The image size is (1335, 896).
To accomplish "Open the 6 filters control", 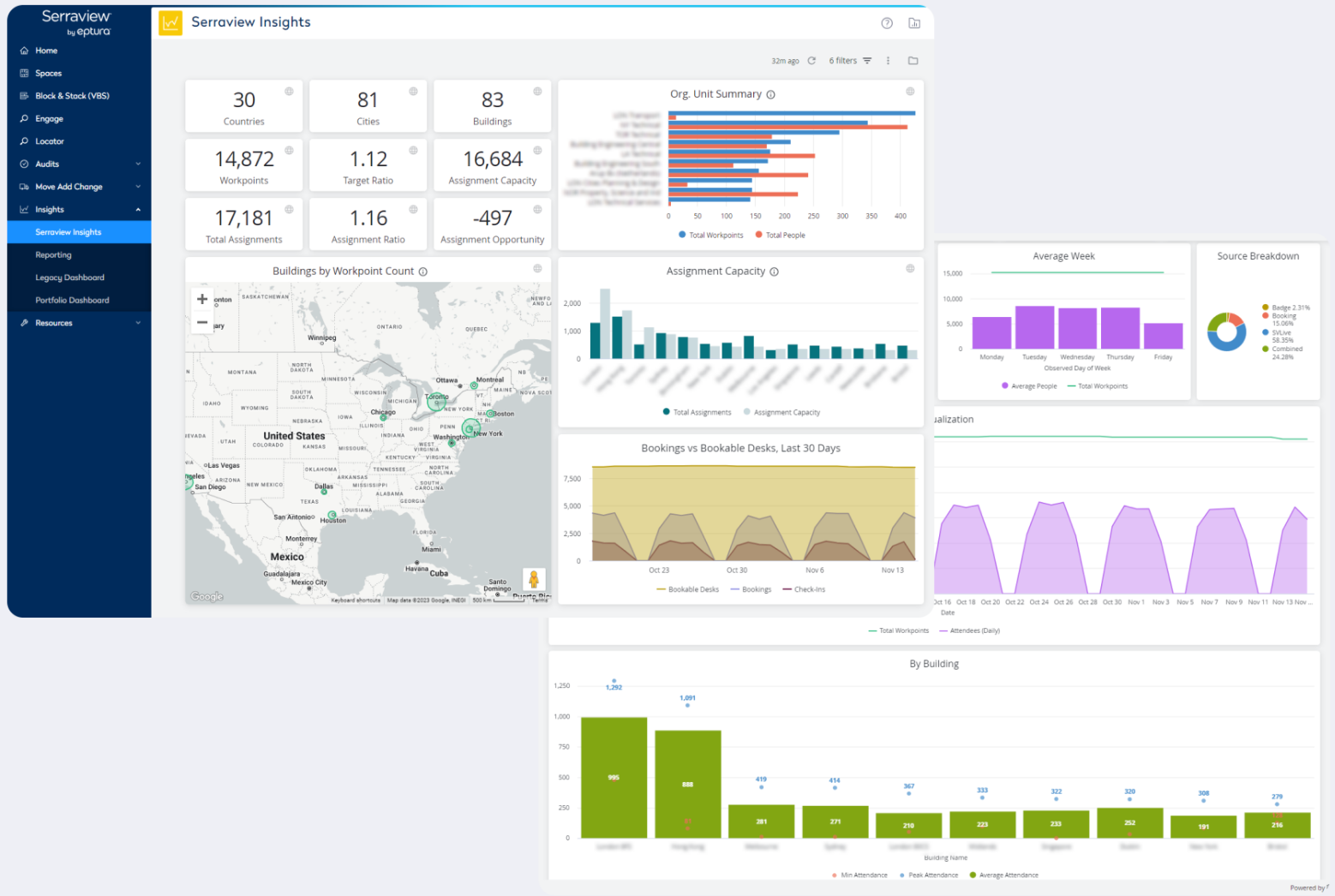I will tap(850, 61).
